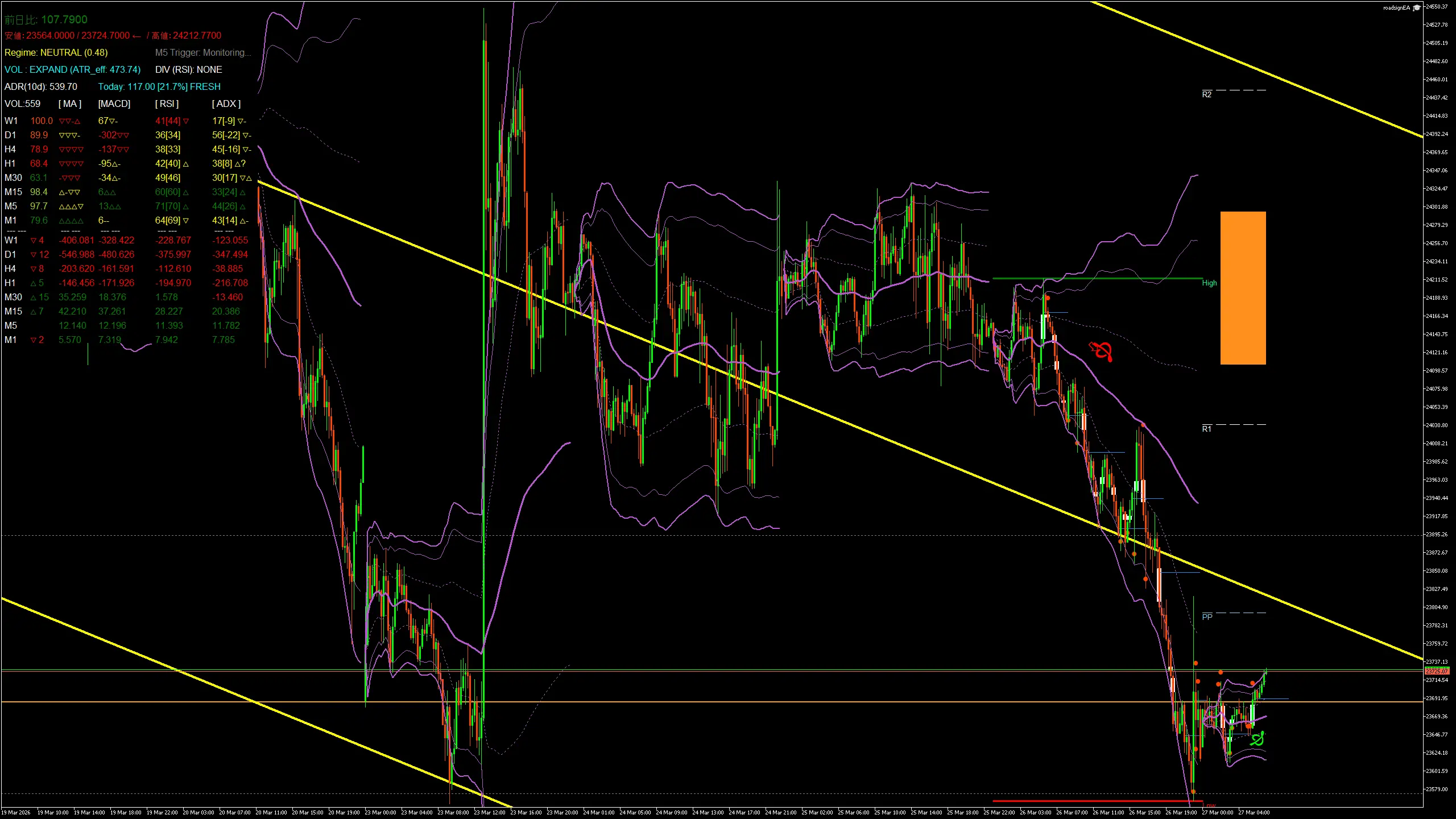This screenshot has height=819, width=1456.
Task: Click the red down-triangle beside W1 RSI 41[44]
Action: click(186, 121)
